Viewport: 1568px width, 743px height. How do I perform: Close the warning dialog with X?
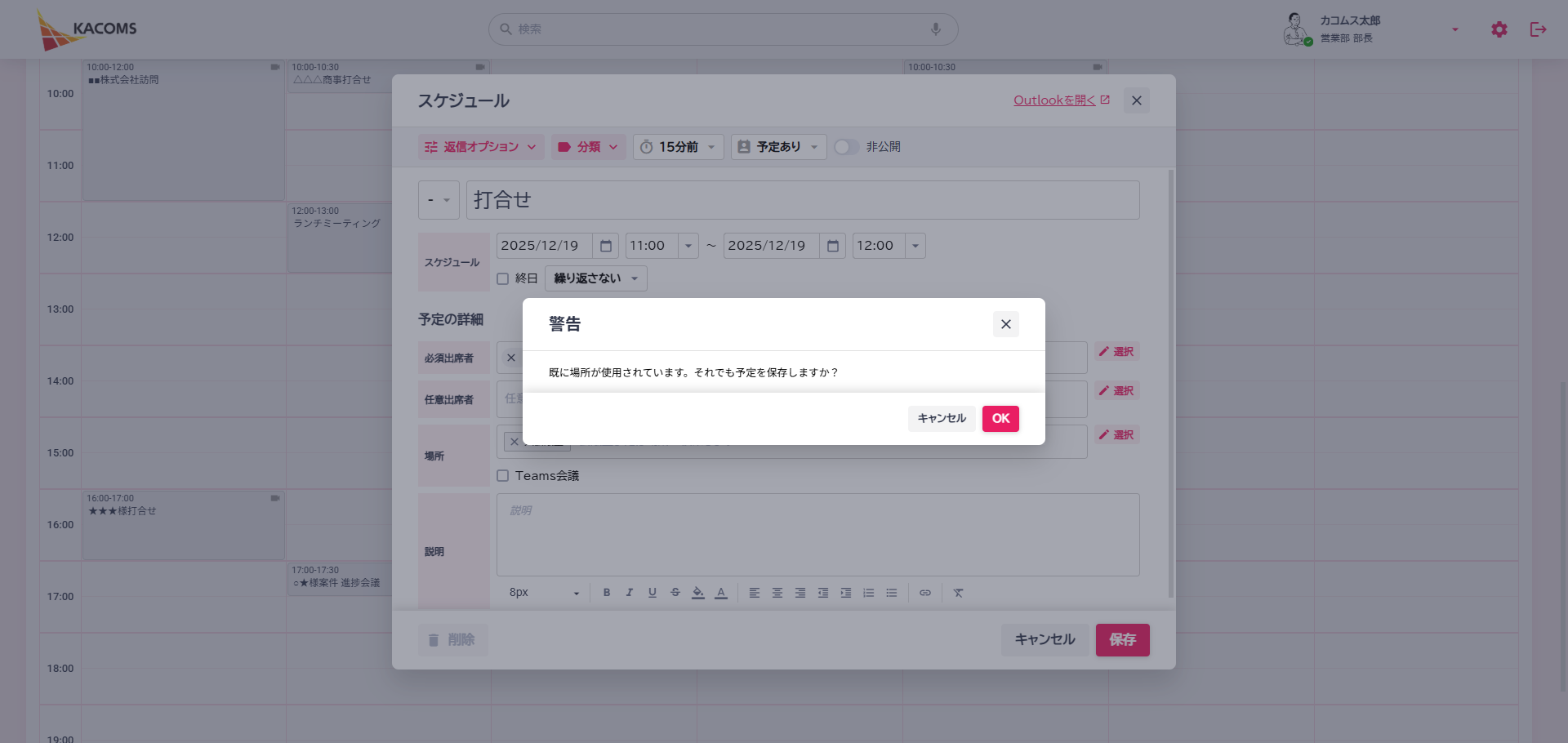[x=1005, y=324]
